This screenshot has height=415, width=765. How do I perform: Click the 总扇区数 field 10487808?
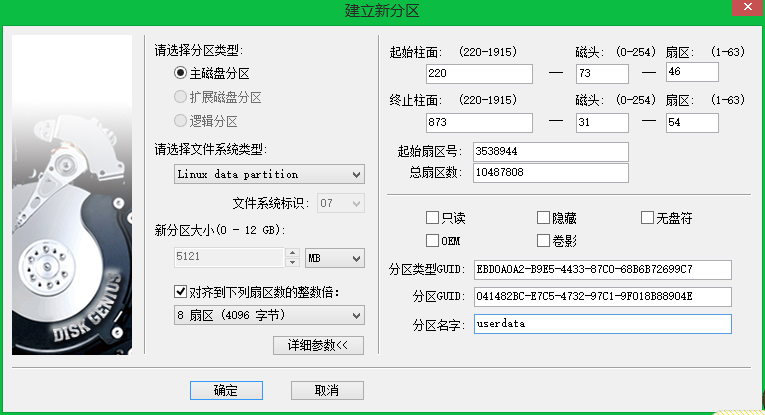(x=551, y=173)
